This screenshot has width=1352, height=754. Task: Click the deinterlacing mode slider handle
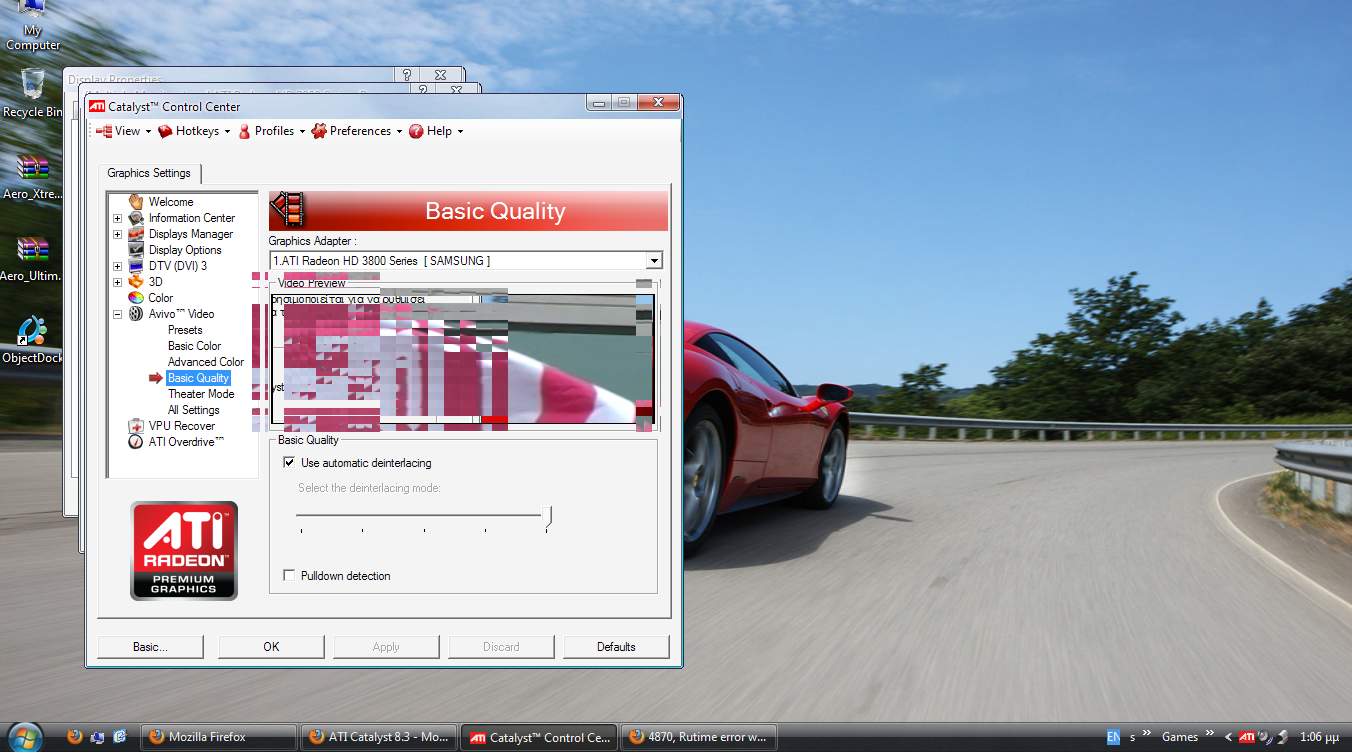click(547, 517)
